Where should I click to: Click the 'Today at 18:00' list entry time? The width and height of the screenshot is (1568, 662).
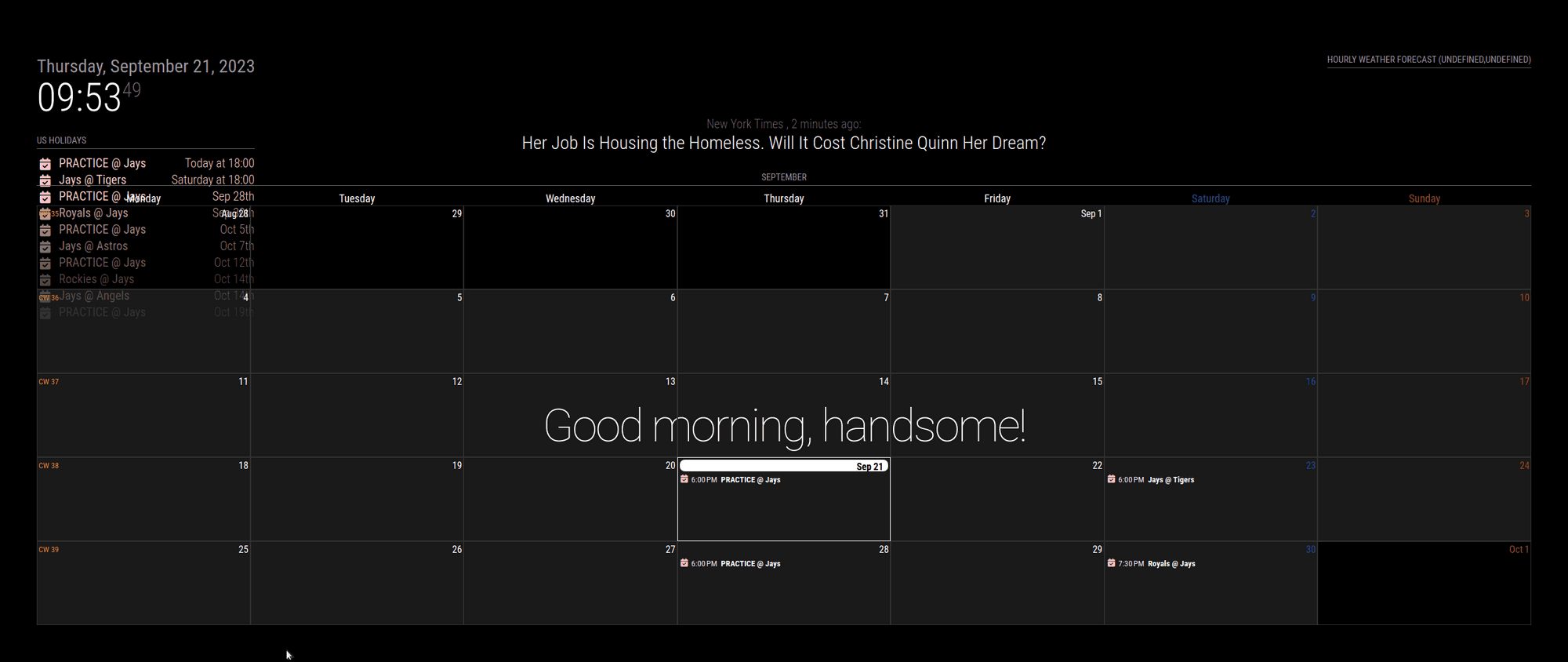pyautogui.click(x=220, y=163)
